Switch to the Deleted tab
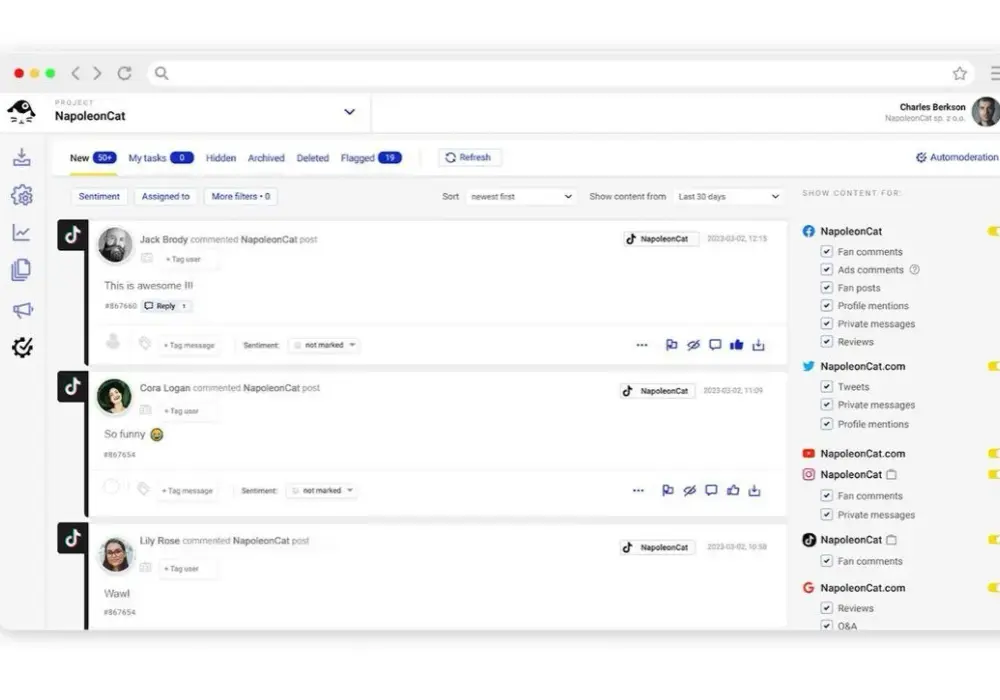This screenshot has width=1000, height=700. click(312, 158)
